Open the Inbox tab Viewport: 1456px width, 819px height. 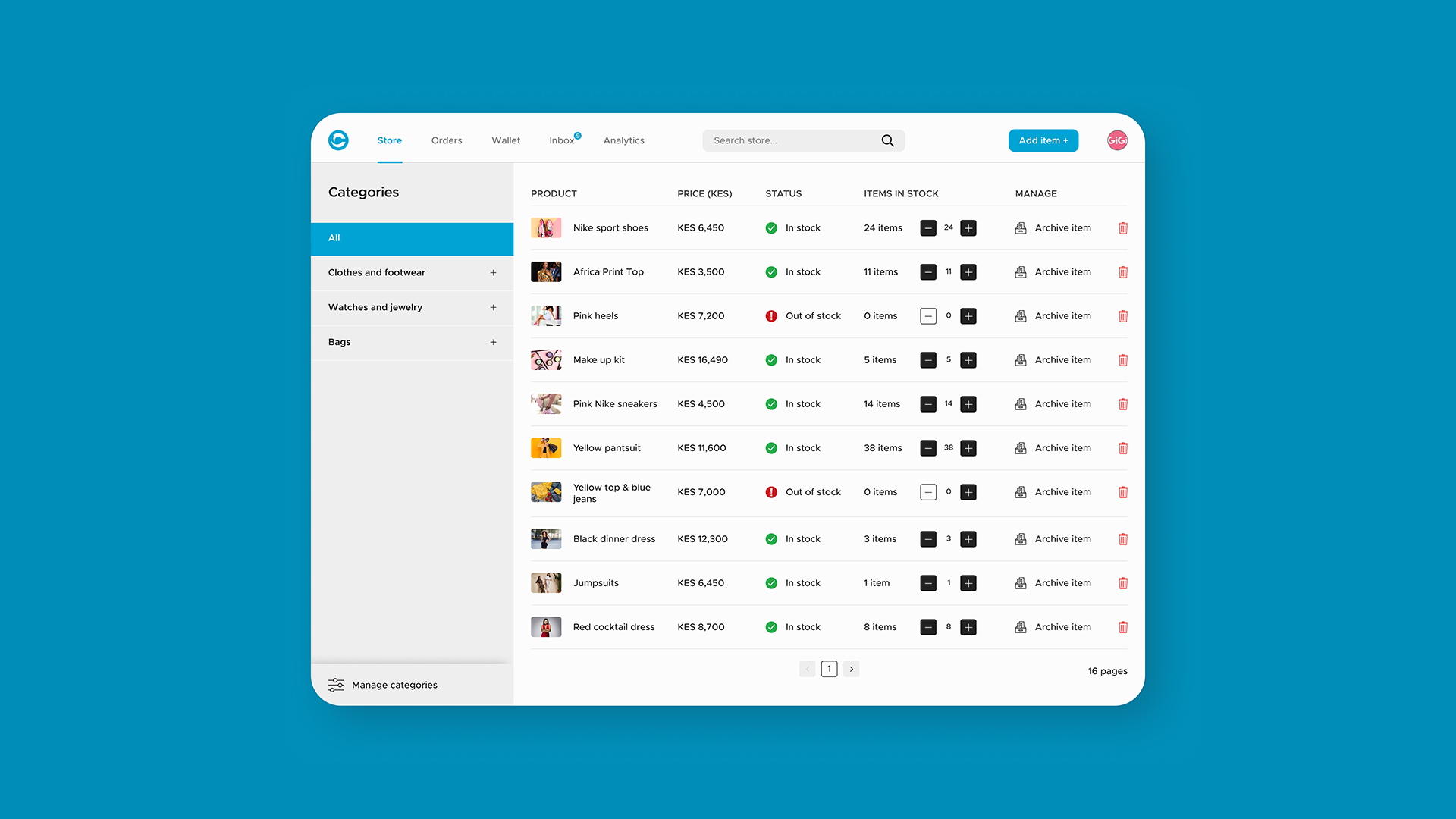(x=562, y=140)
